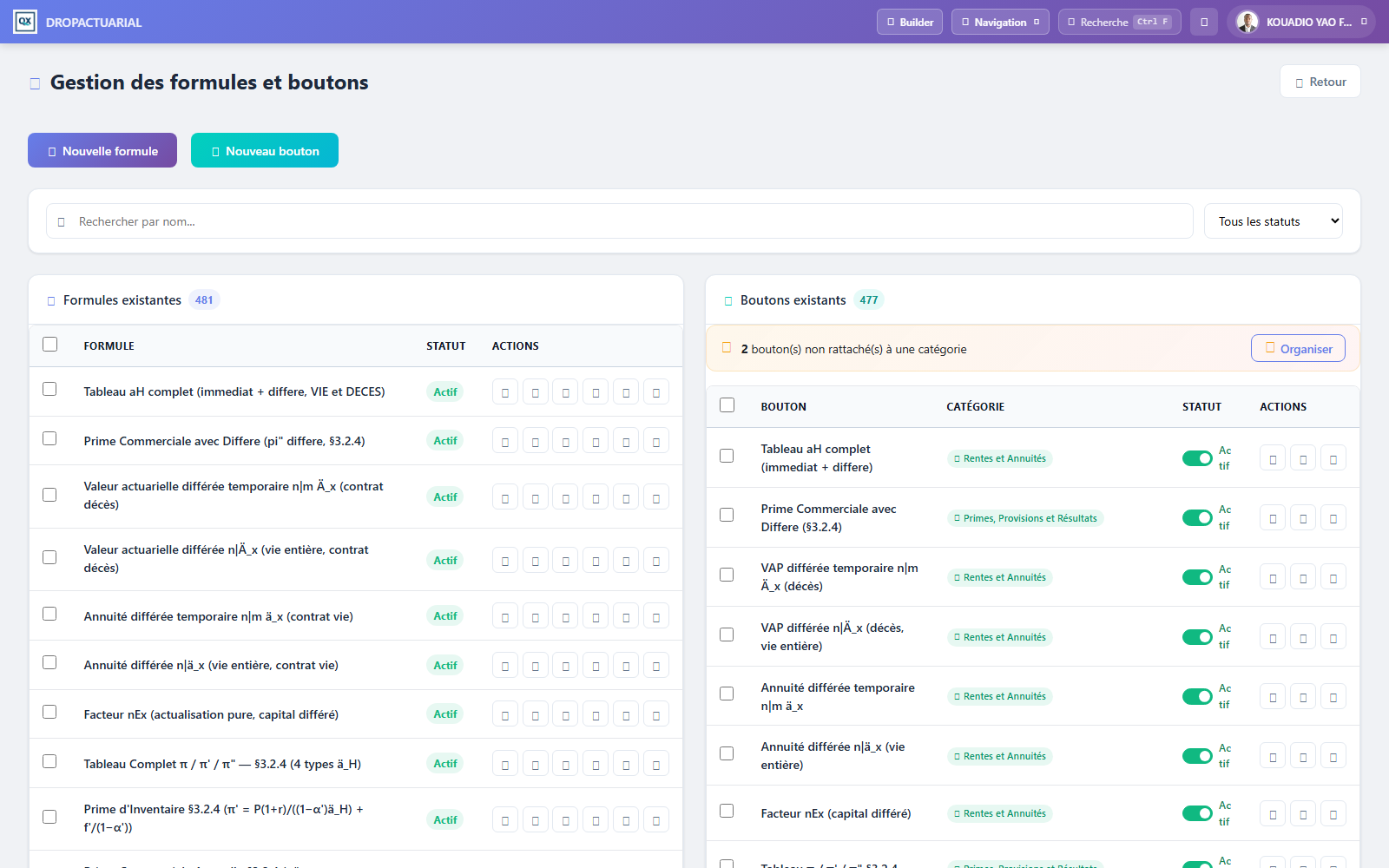Open the Tous les statuts dropdown
The height and width of the screenshot is (868, 1389).
(x=1274, y=221)
